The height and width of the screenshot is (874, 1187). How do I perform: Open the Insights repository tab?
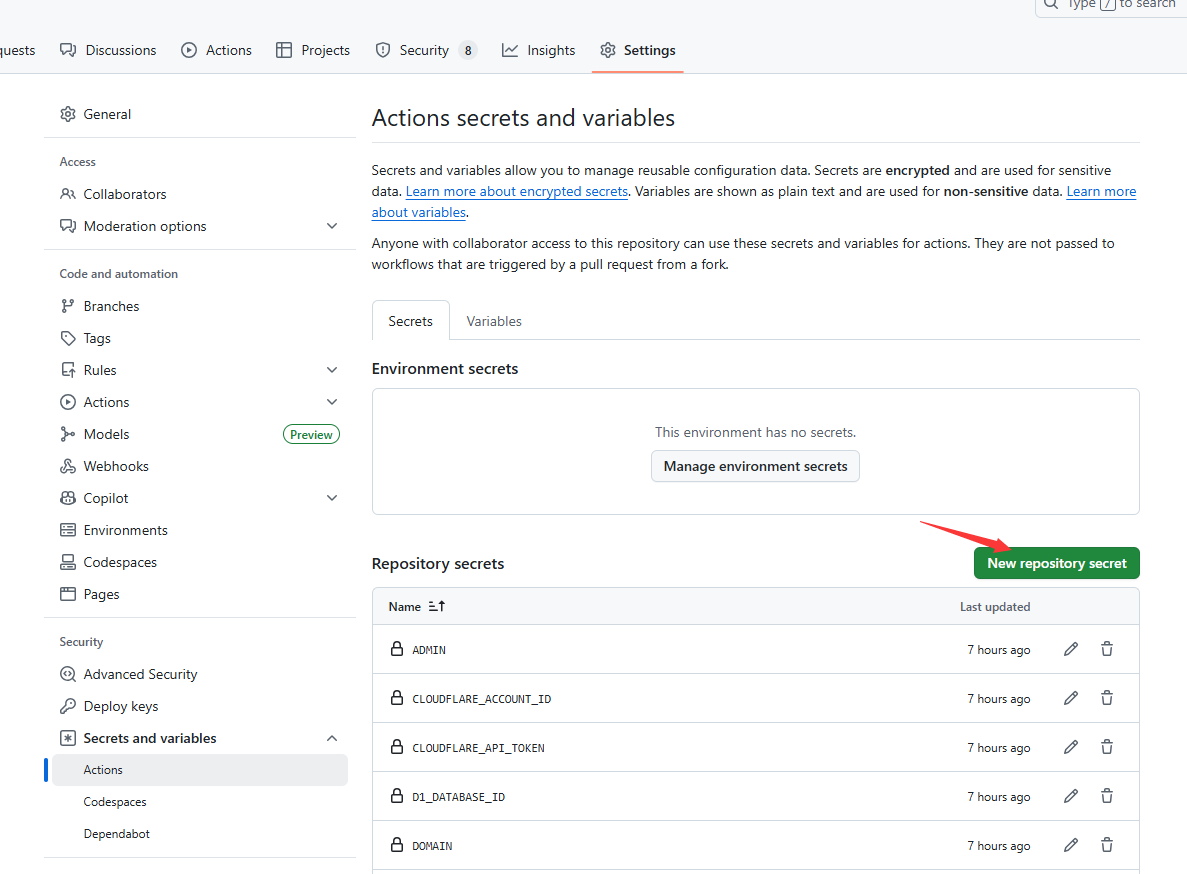(539, 50)
